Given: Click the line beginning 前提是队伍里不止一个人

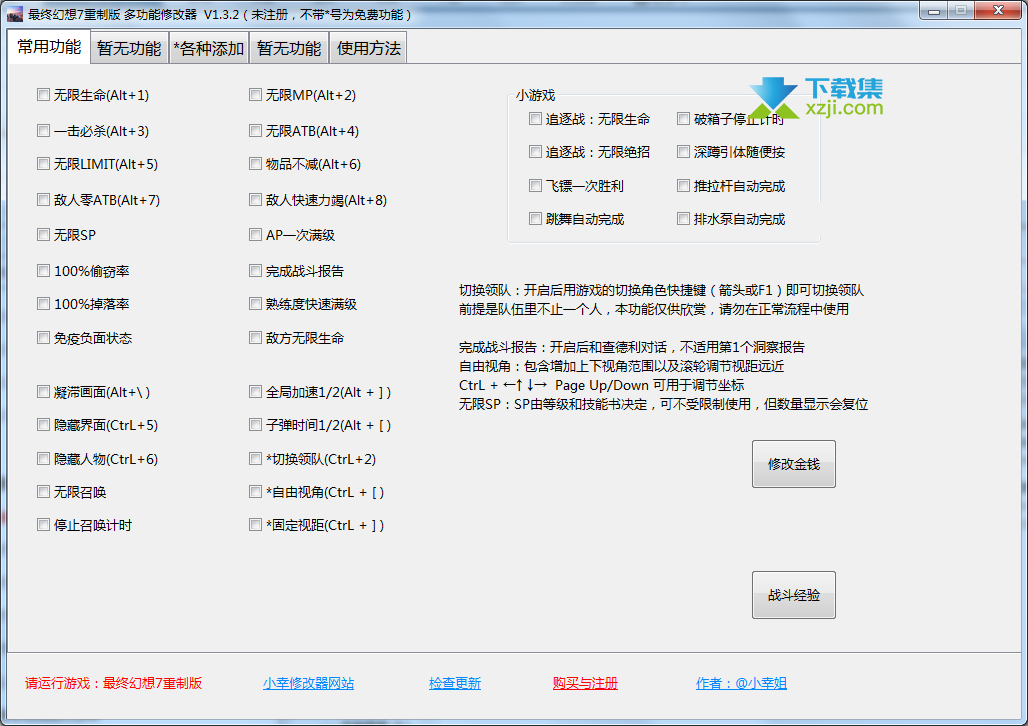Looking at the screenshot, I should tap(654, 309).
